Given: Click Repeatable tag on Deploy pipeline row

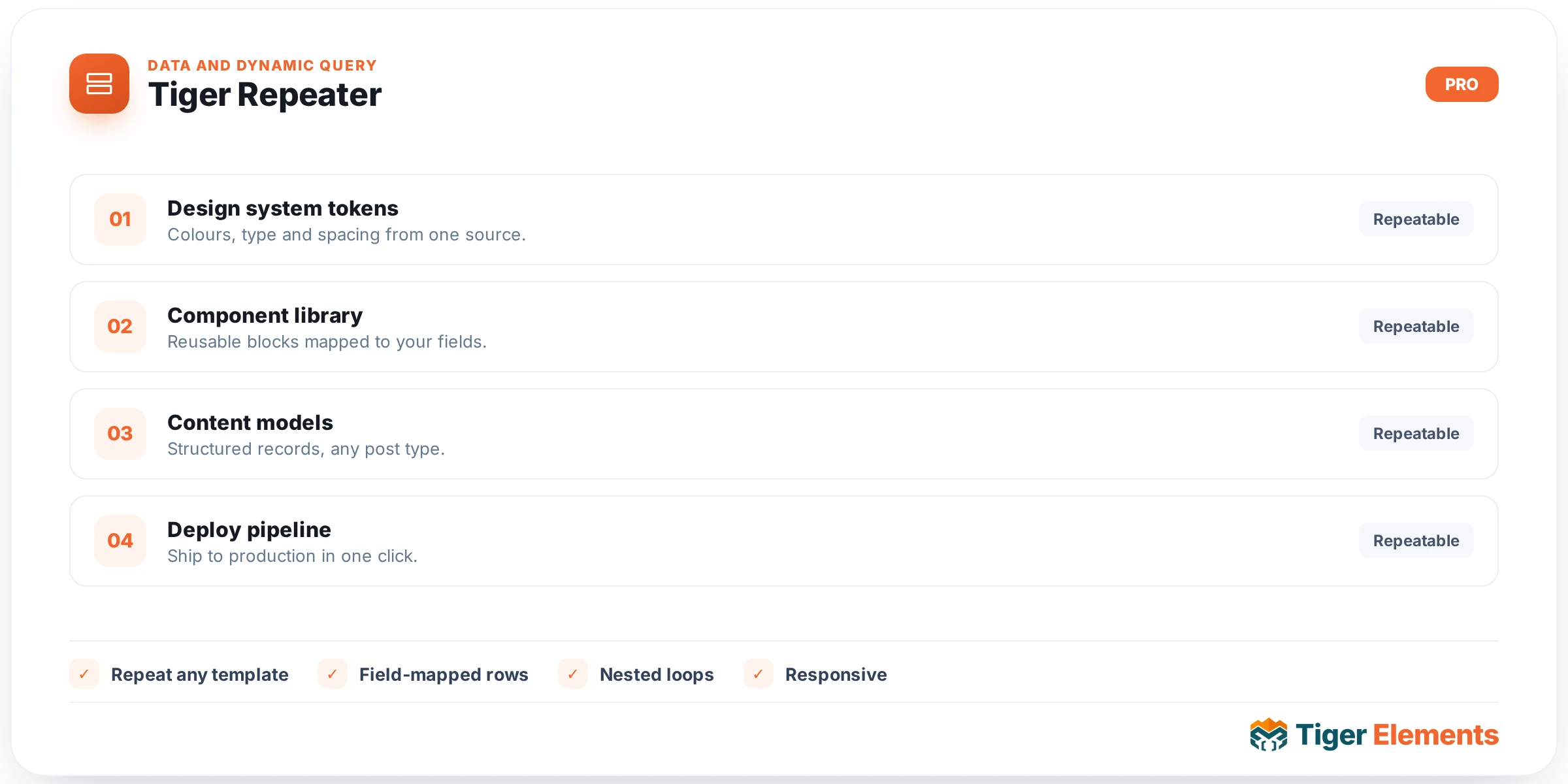Looking at the screenshot, I should pyautogui.click(x=1416, y=541).
